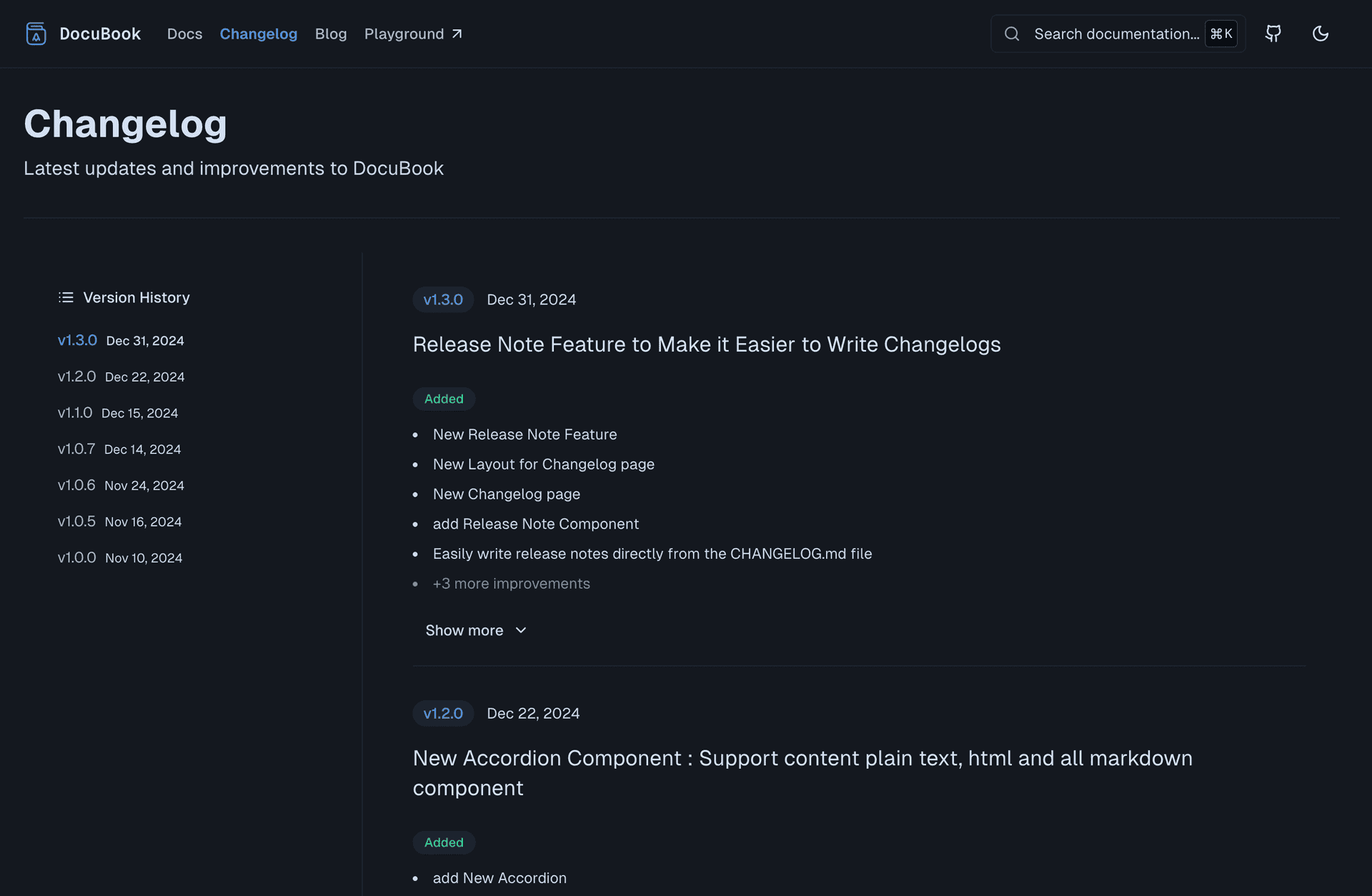Open the Playground link
The image size is (1372, 896).
coord(404,34)
